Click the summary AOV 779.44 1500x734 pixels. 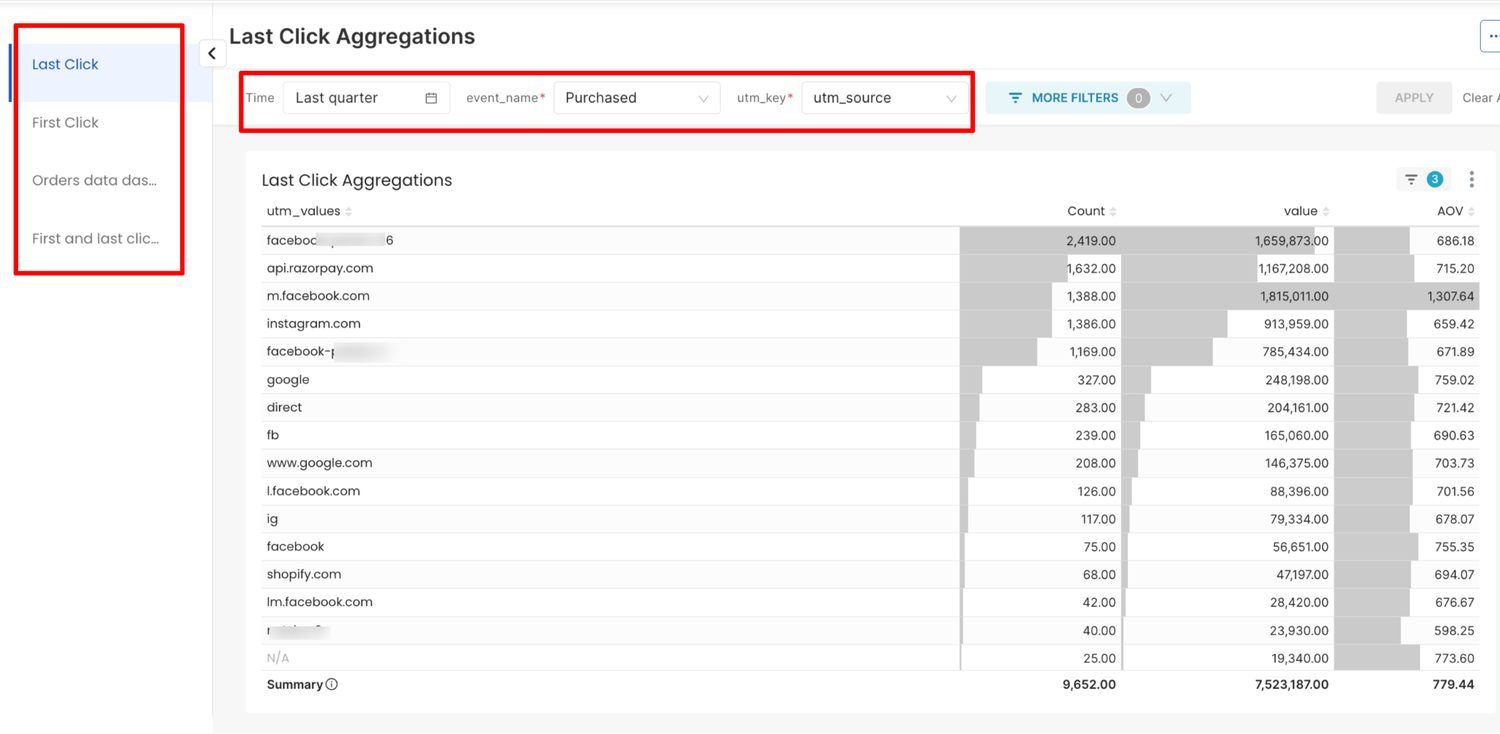click(1453, 685)
